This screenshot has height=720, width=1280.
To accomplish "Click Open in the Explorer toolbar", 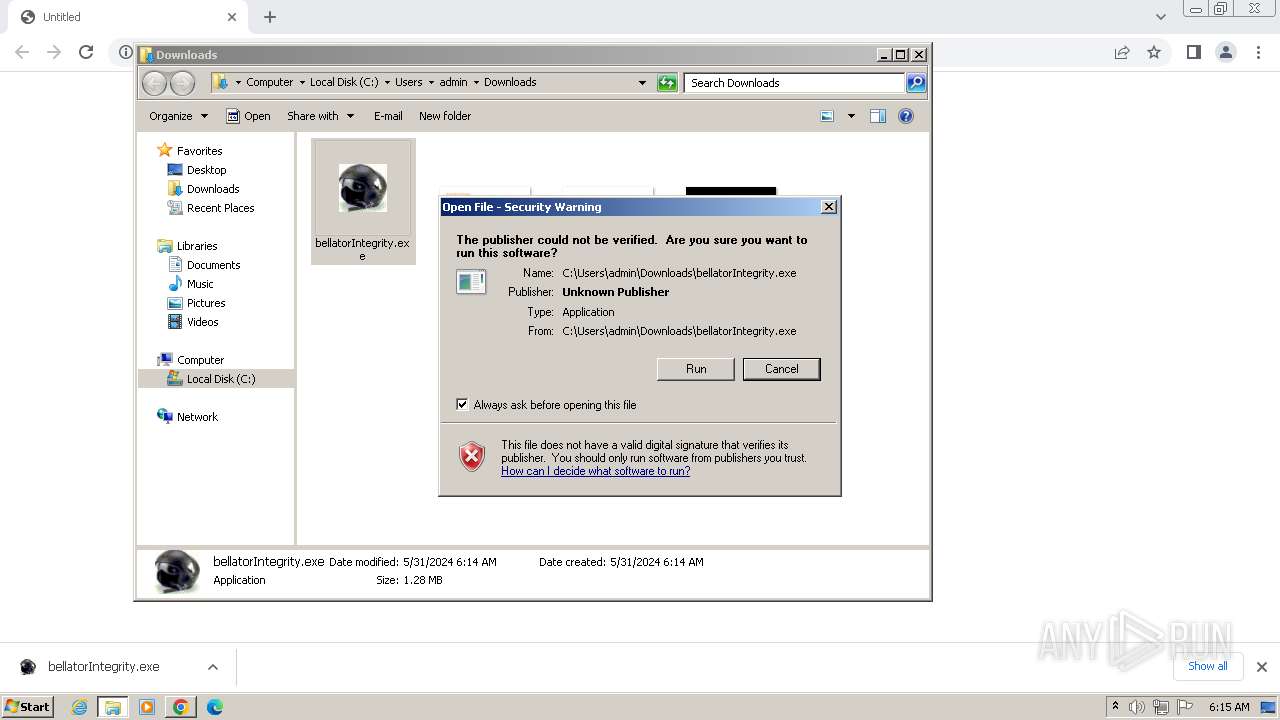I will click(x=248, y=116).
